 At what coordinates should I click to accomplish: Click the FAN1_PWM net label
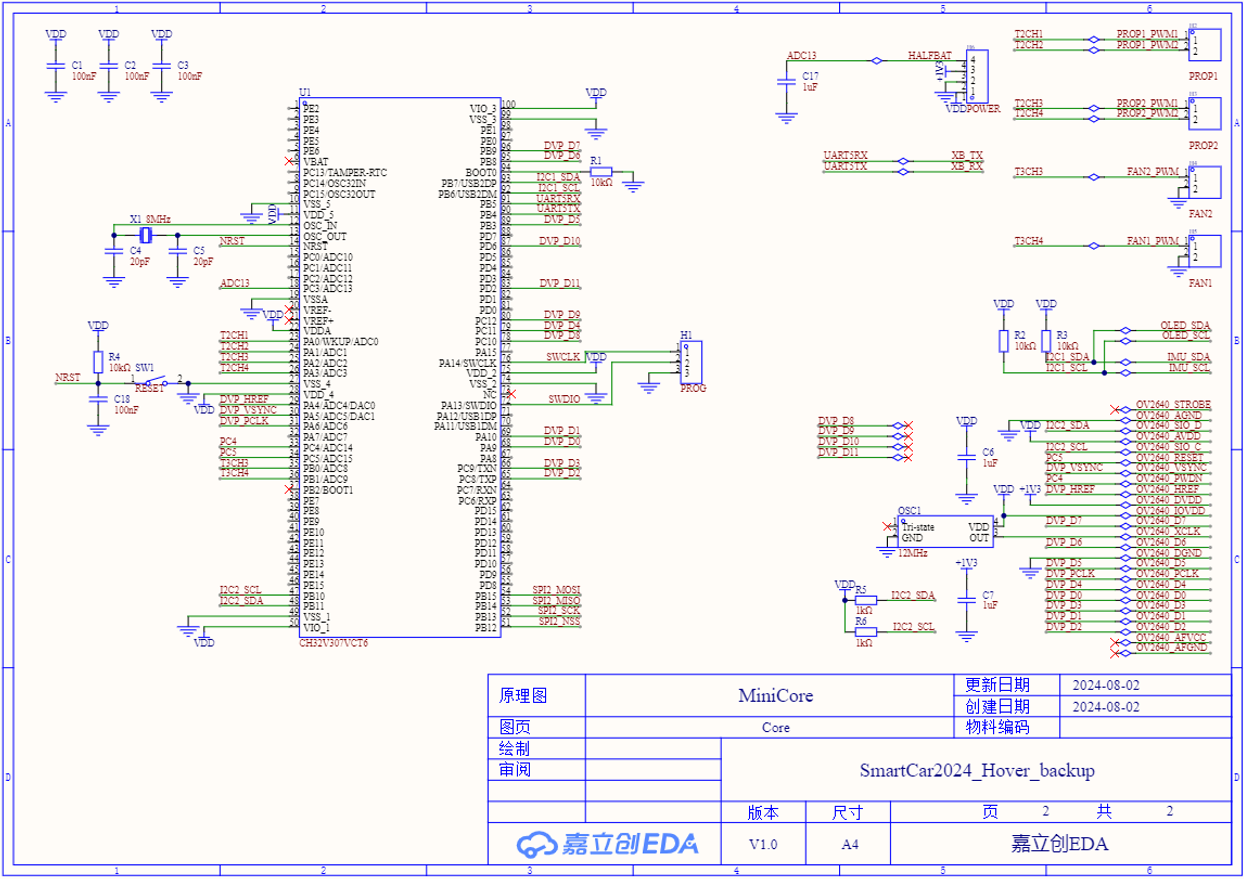[x=1153, y=241]
